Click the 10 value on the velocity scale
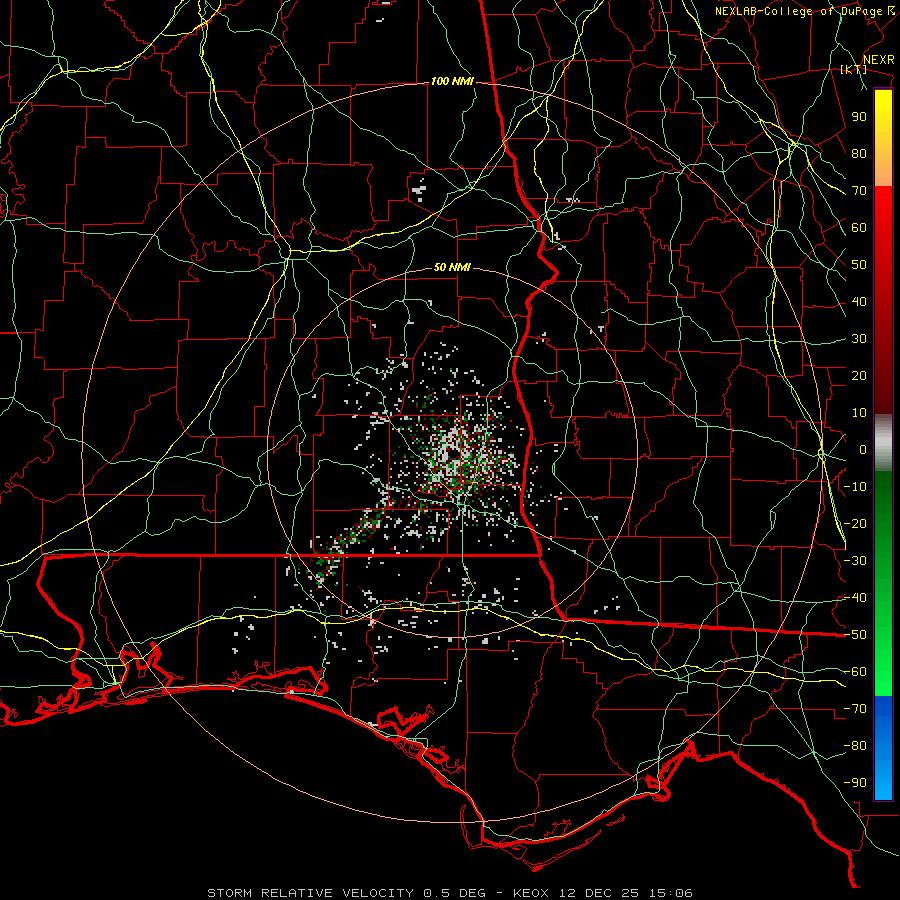The image size is (900, 900). [x=859, y=413]
